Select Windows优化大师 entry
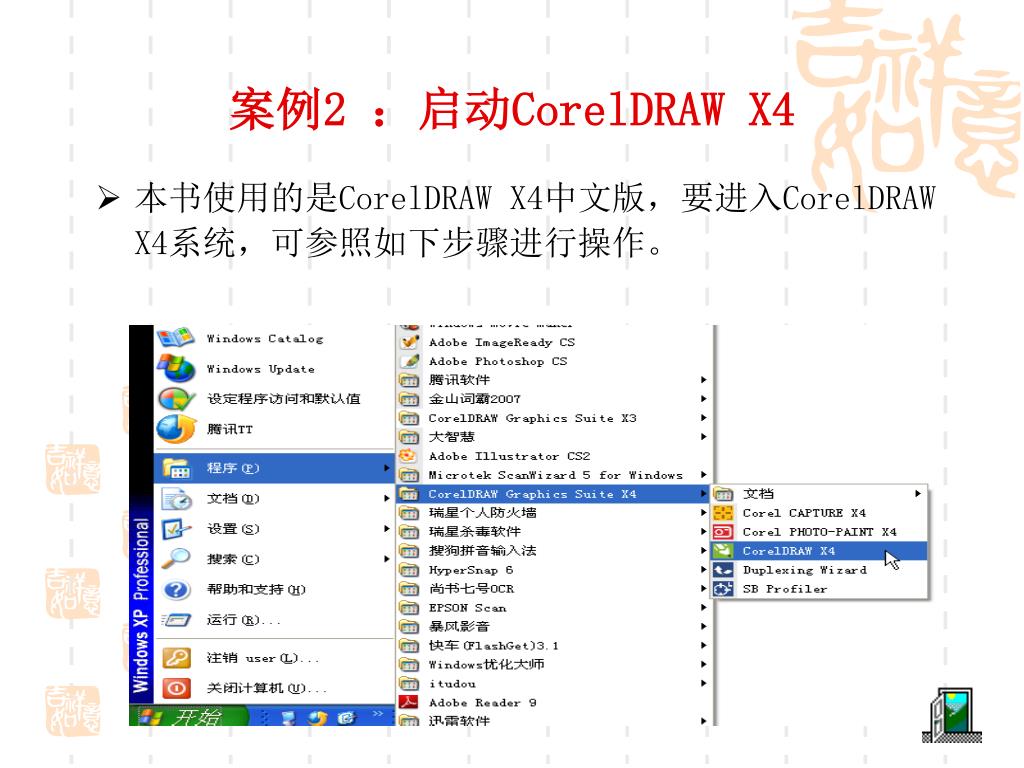1024x768 pixels. click(x=554, y=664)
